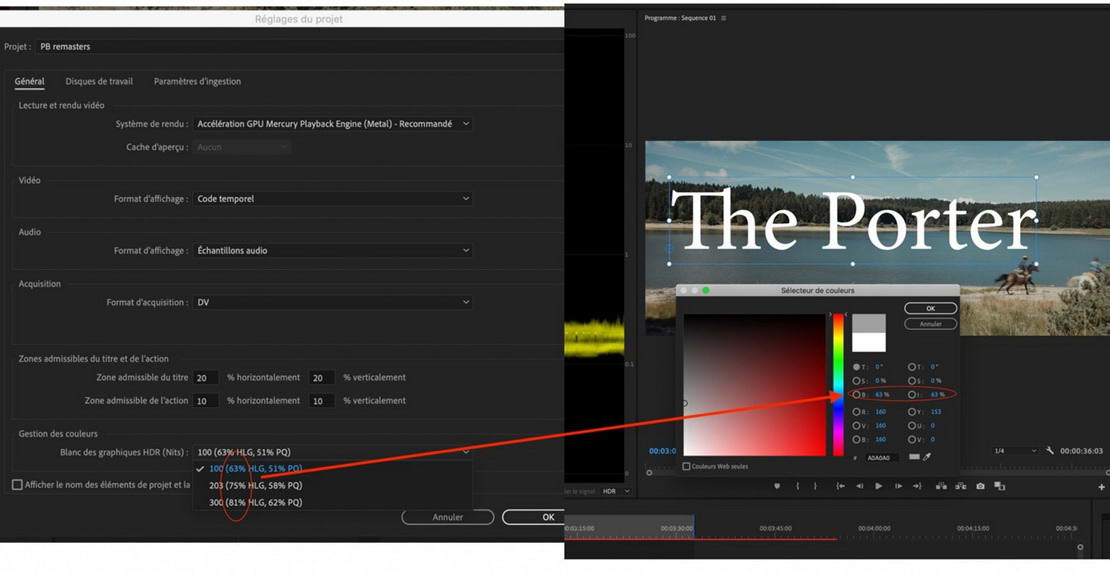
Task: Choose 100 (63% HLG, 51% PQ) option
Action: pos(333,469)
